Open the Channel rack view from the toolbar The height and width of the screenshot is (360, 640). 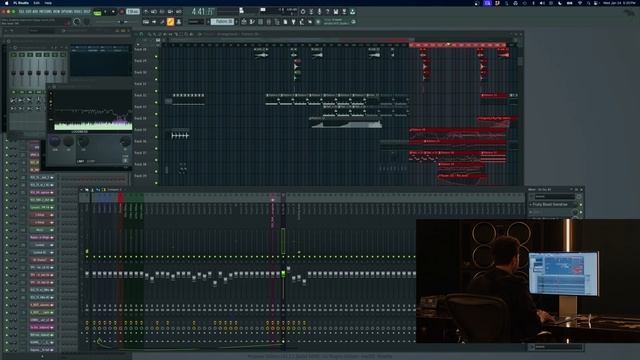[260, 22]
